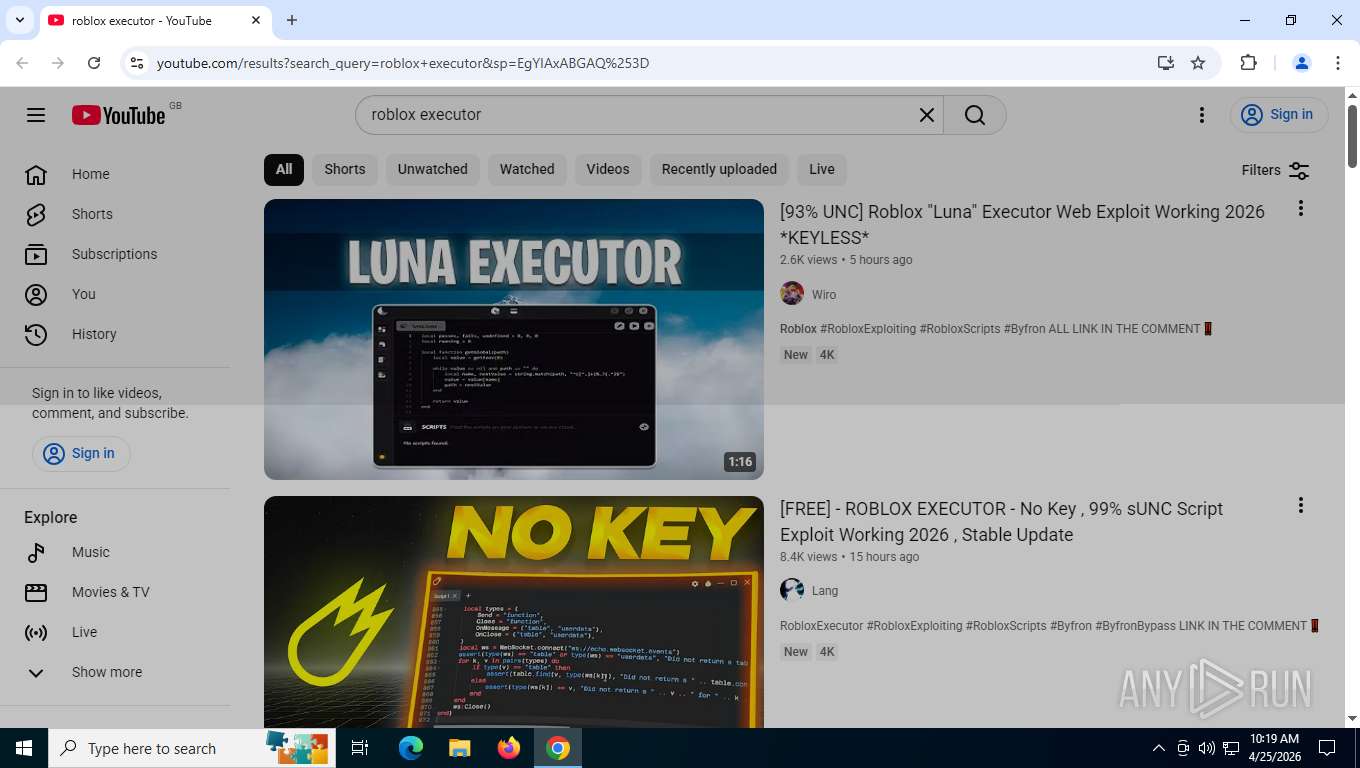The image size is (1360, 768).
Task: Install app icon in address bar
Action: click(1166, 63)
